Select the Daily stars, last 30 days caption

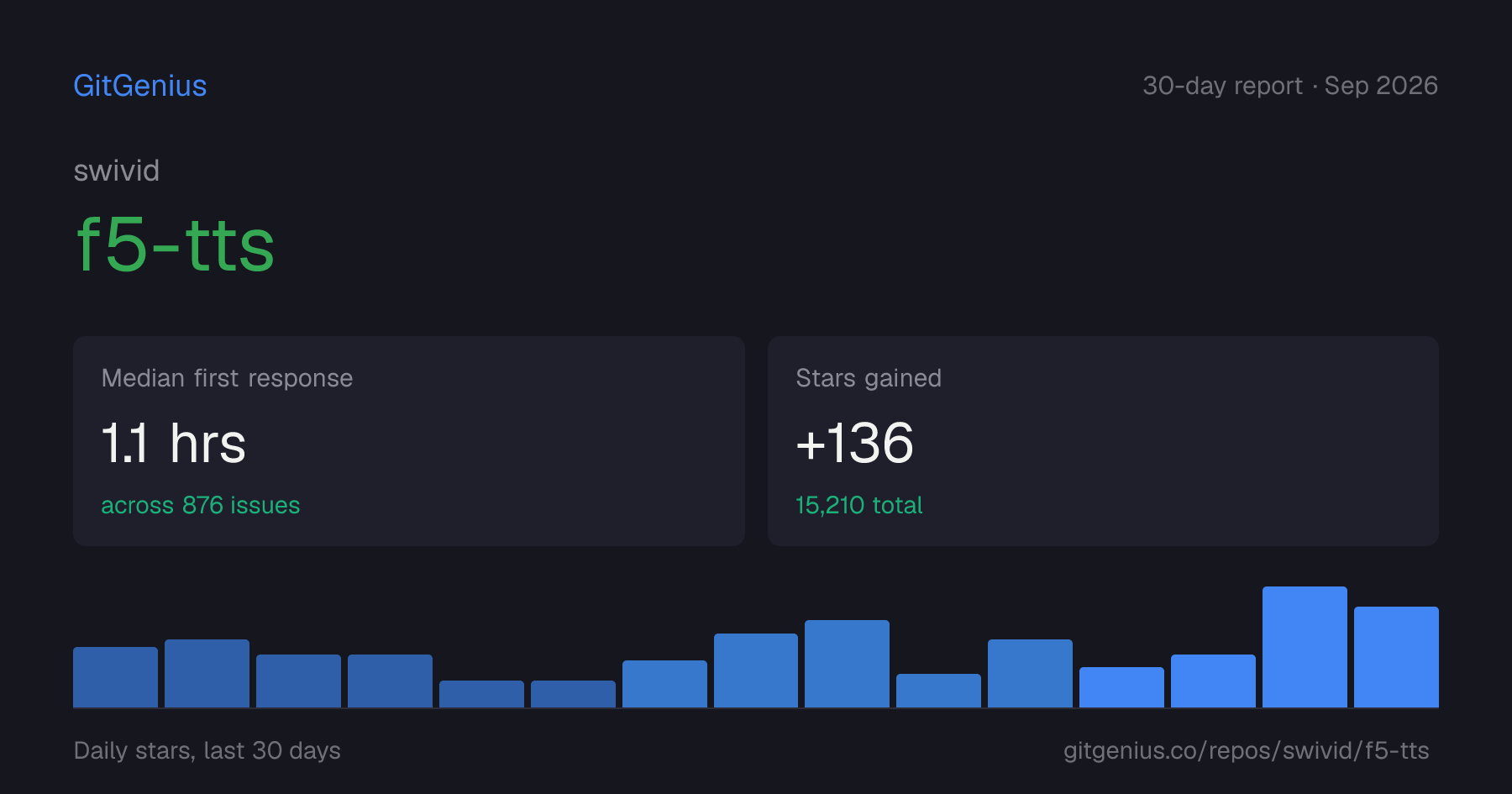[207, 750]
